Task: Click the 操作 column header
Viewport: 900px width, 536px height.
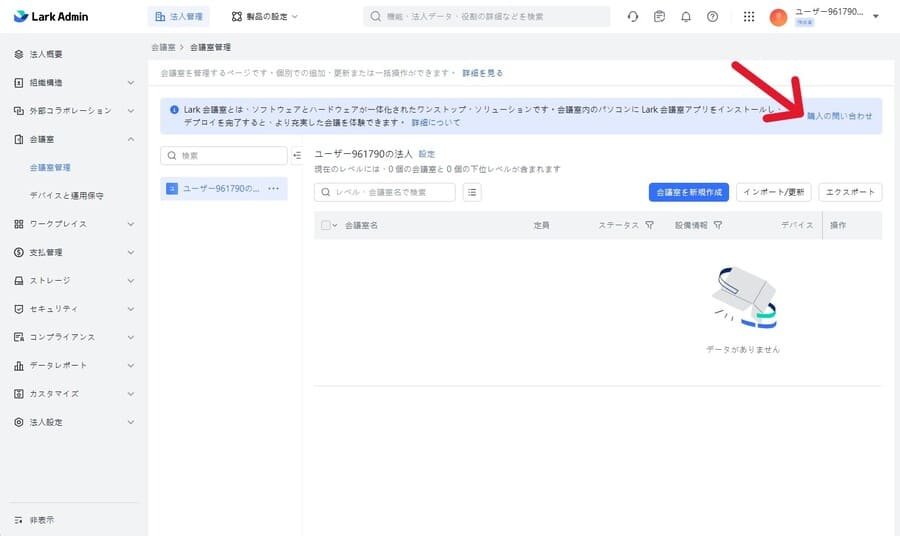Action: (837, 226)
